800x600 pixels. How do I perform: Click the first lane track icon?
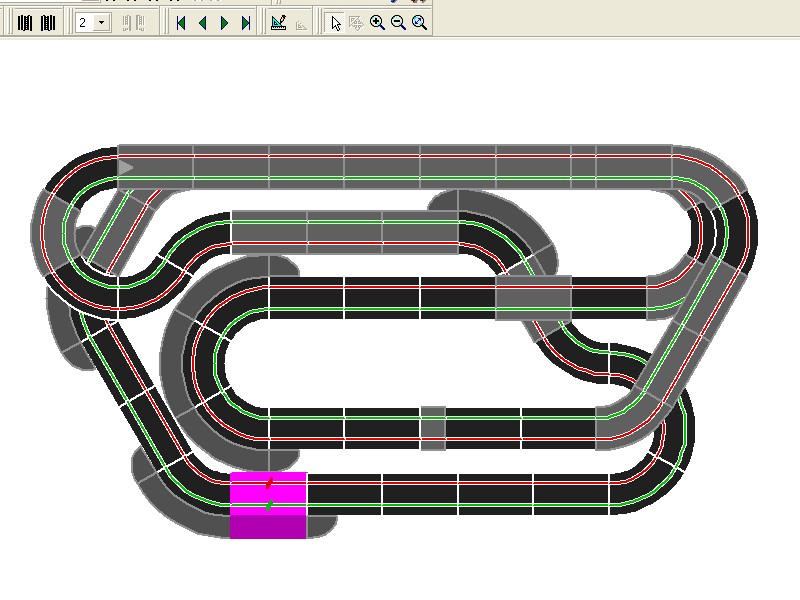point(25,23)
